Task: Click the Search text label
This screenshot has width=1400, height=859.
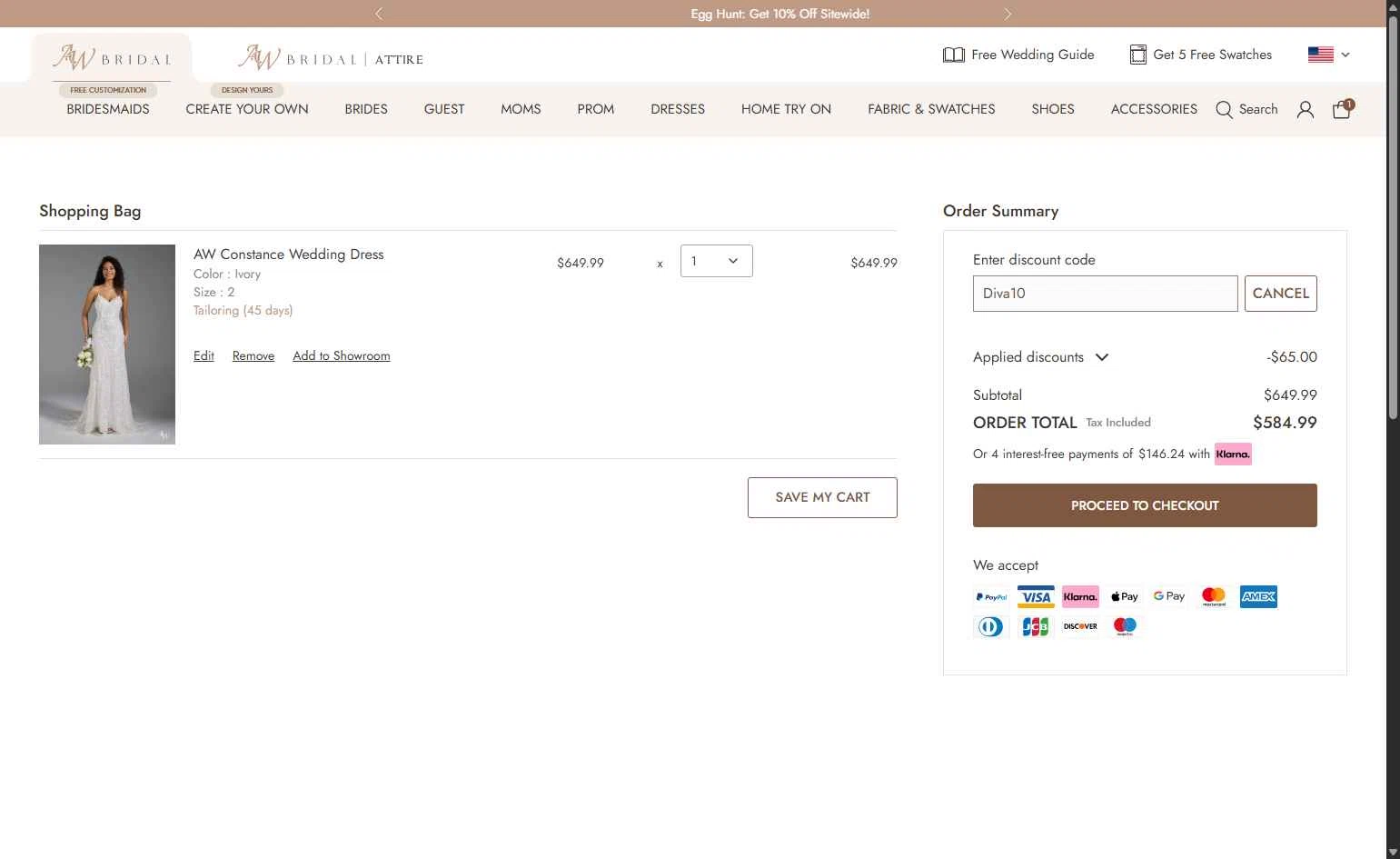Action: tap(1258, 109)
